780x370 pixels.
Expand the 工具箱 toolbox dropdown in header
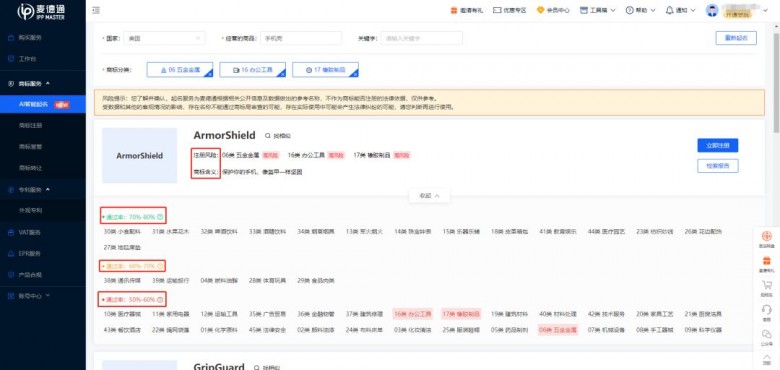click(x=612, y=10)
